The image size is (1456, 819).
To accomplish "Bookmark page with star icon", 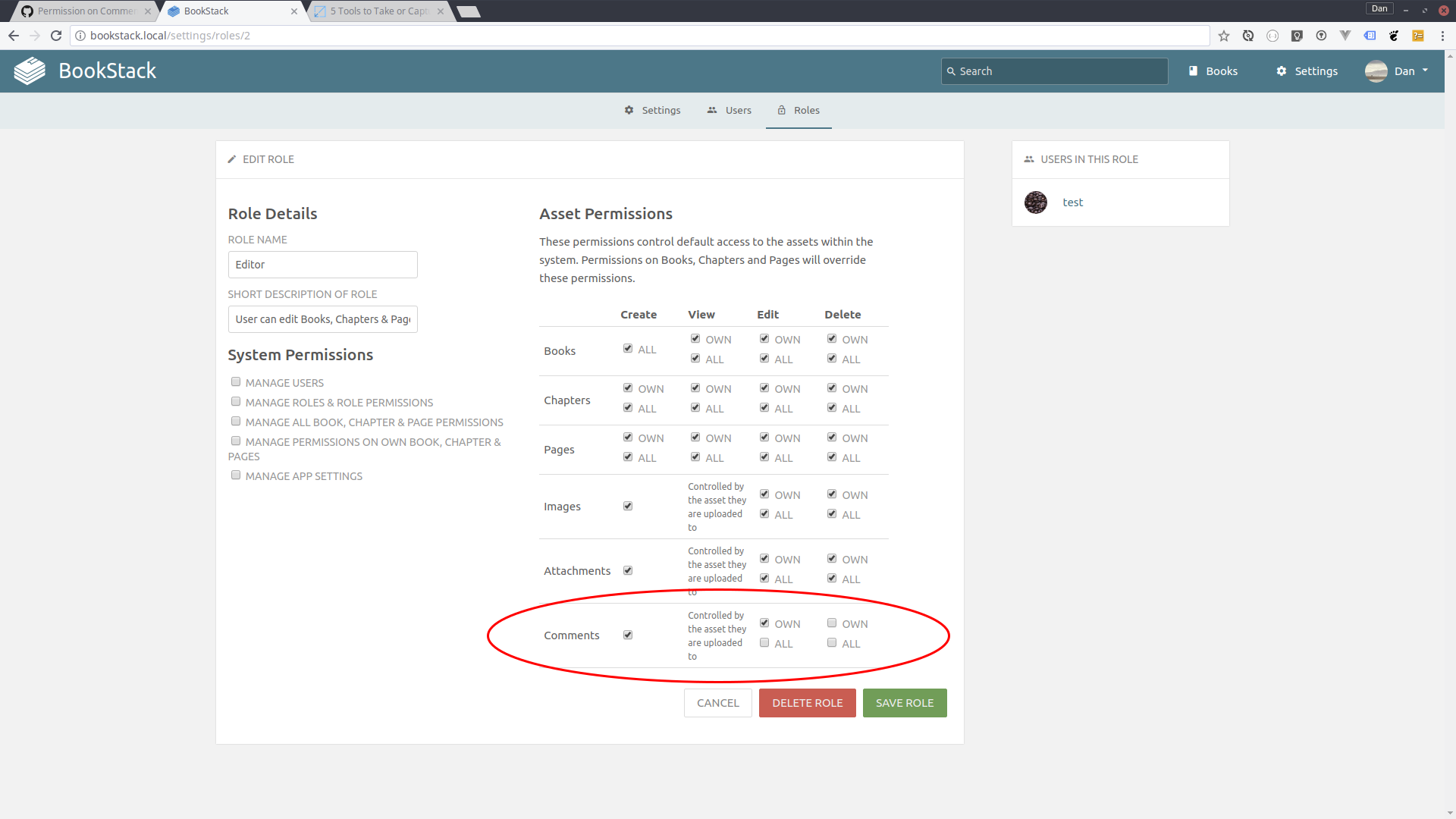I will [x=1224, y=36].
